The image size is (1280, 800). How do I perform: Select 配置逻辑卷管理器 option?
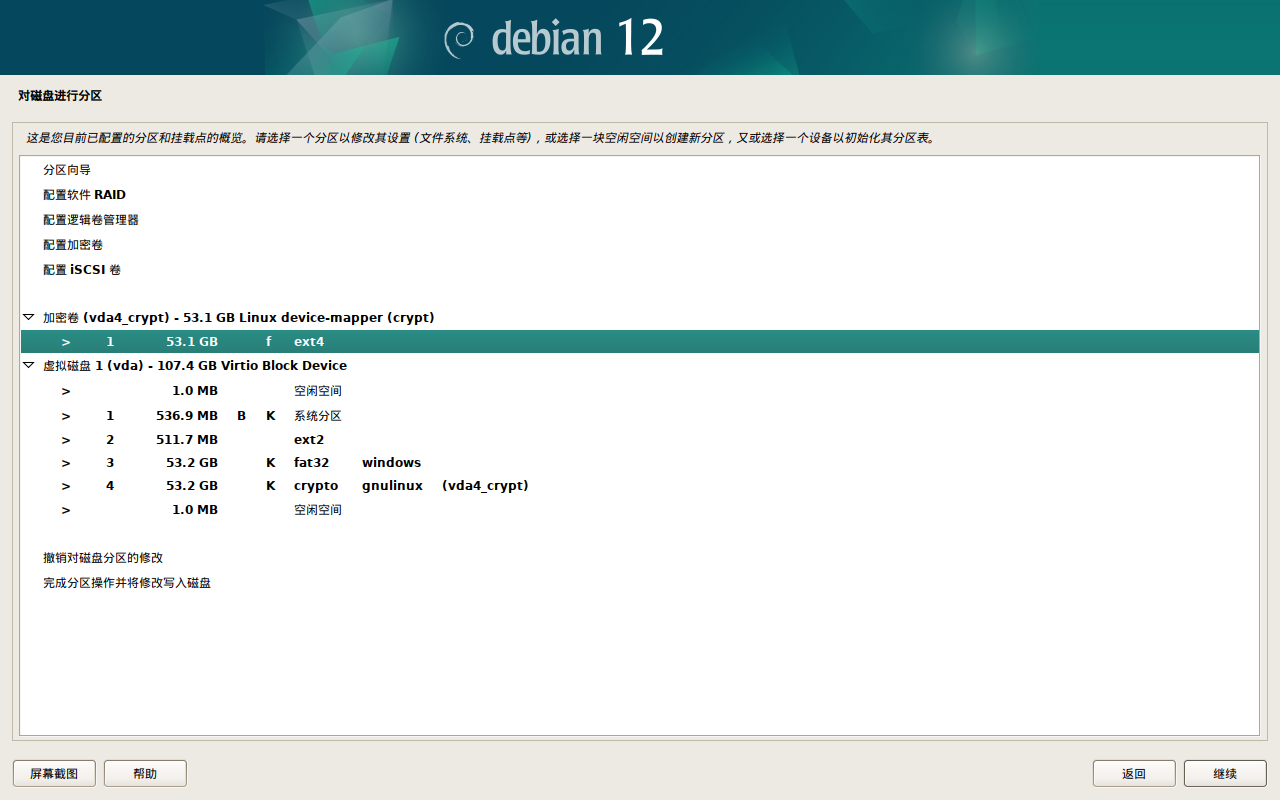coord(639,220)
